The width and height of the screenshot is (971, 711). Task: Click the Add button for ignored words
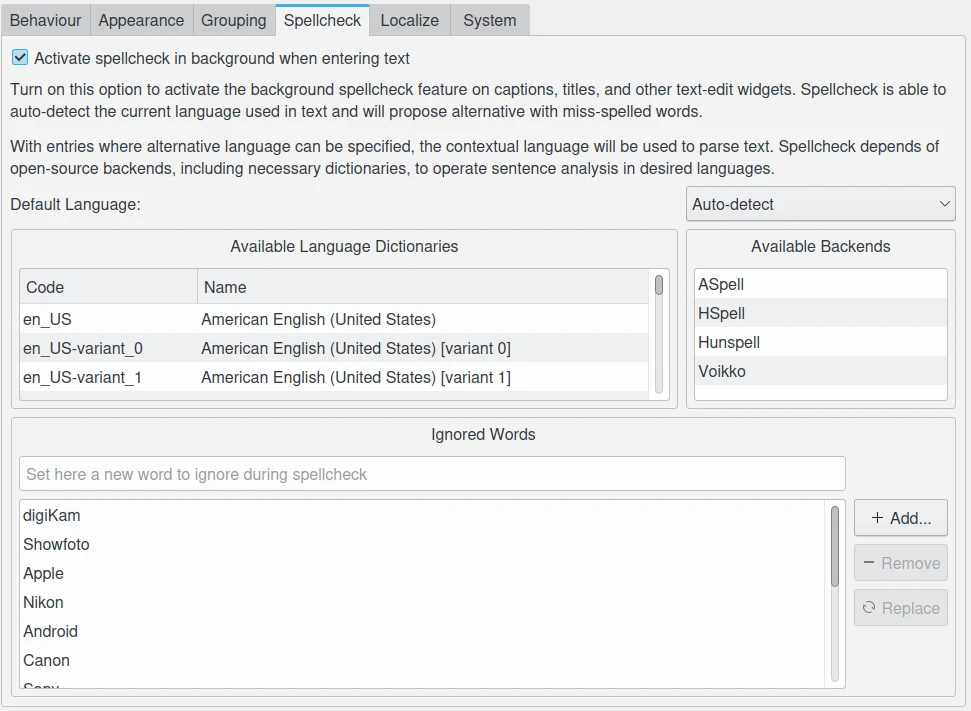900,518
